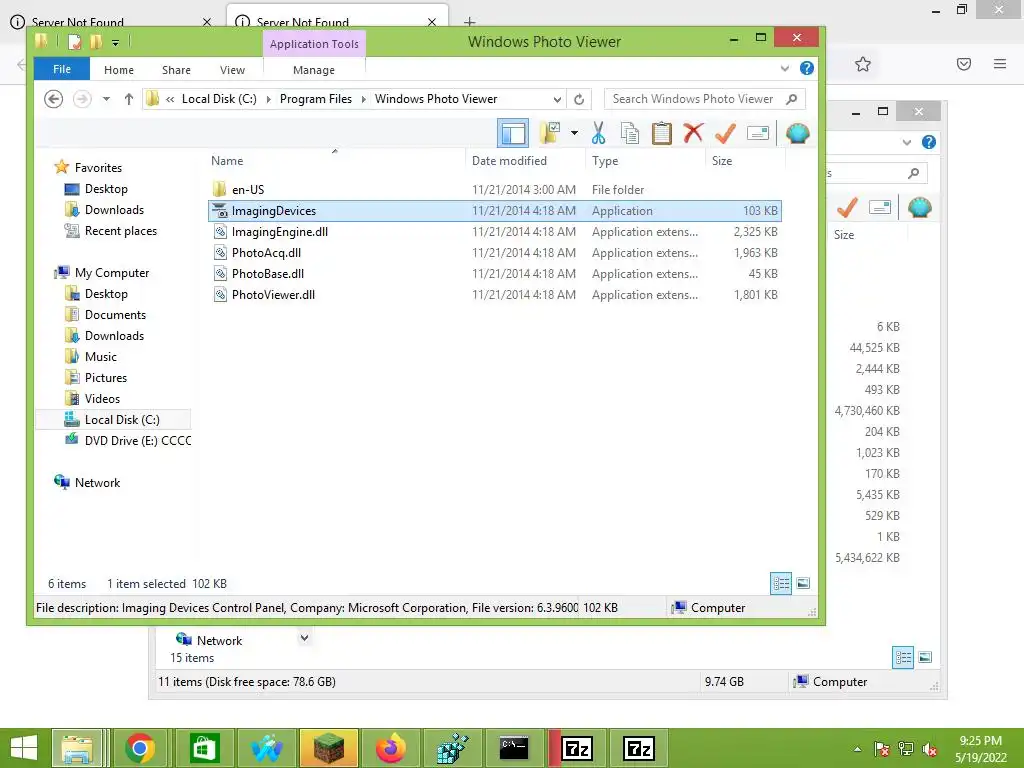Image resolution: width=1024 pixels, height=768 pixels.
Task: Switch to large icons view in status area
Action: click(803, 583)
